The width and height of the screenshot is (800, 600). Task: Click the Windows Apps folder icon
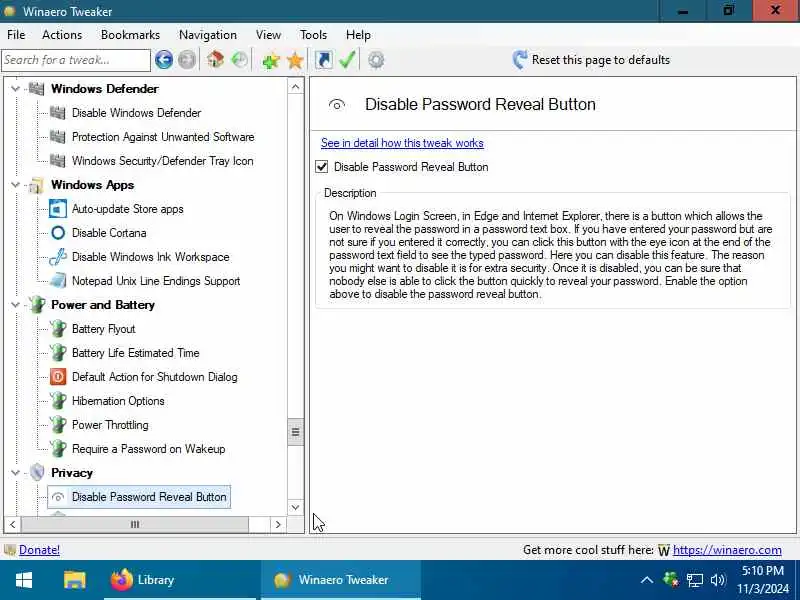[36, 185]
